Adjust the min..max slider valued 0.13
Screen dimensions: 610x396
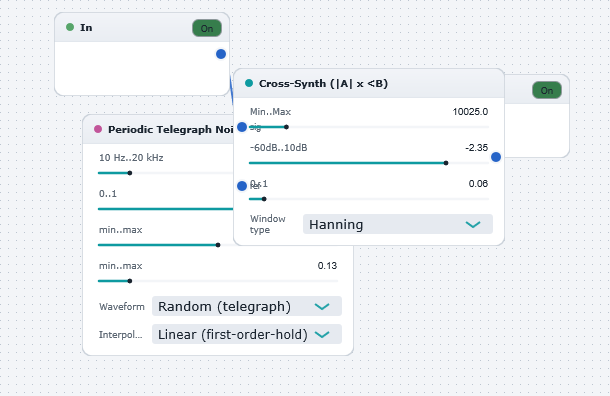click(x=218, y=281)
